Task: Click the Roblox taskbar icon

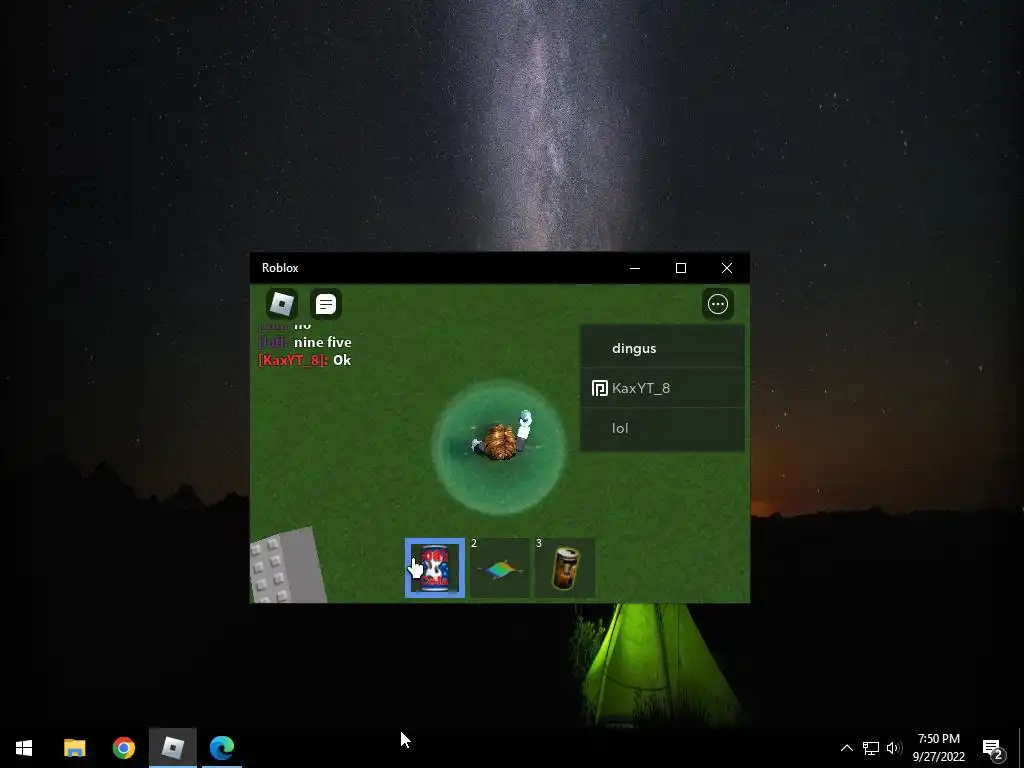Action: click(172, 748)
